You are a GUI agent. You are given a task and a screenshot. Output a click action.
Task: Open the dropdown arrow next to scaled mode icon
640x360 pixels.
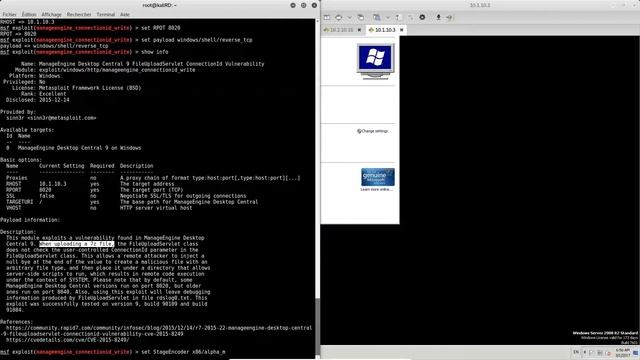pos(388,17)
